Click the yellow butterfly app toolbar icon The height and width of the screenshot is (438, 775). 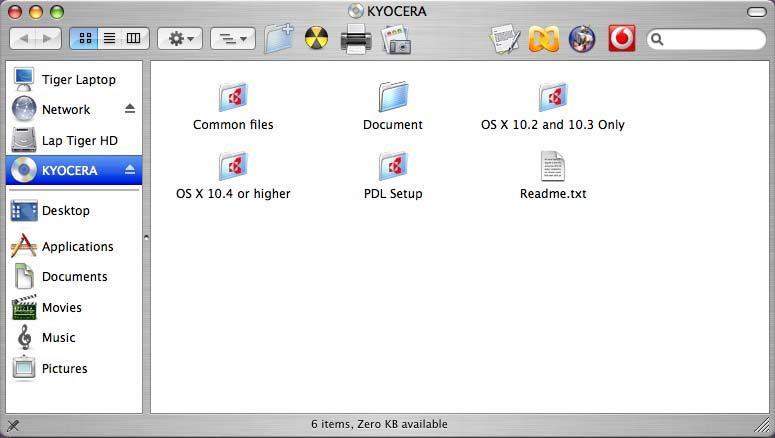[x=544, y=39]
